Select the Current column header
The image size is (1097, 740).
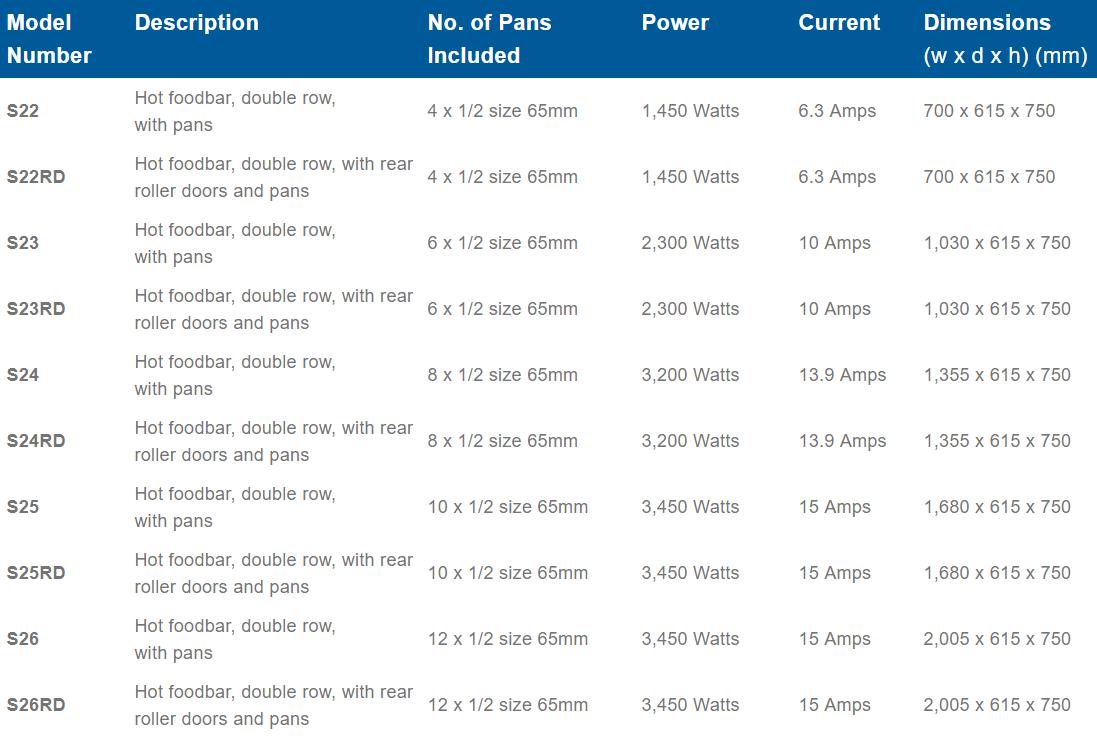(x=839, y=23)
